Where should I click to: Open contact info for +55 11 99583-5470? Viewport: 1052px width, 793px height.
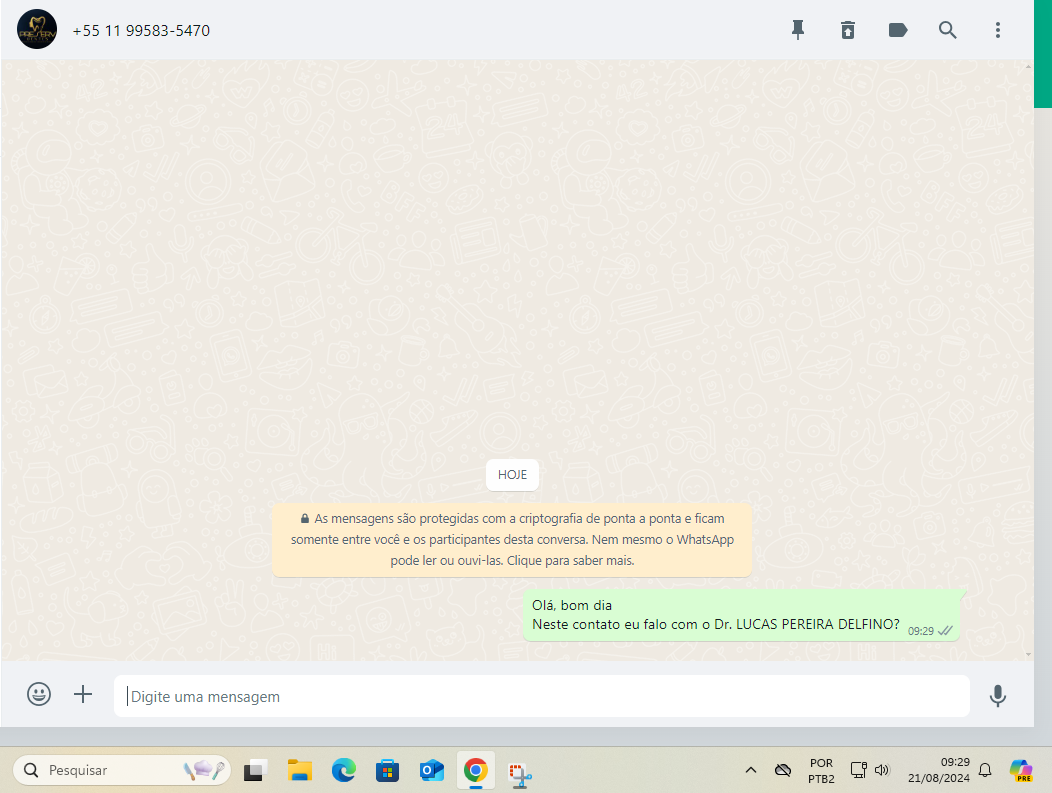click(x=141, y=31)
